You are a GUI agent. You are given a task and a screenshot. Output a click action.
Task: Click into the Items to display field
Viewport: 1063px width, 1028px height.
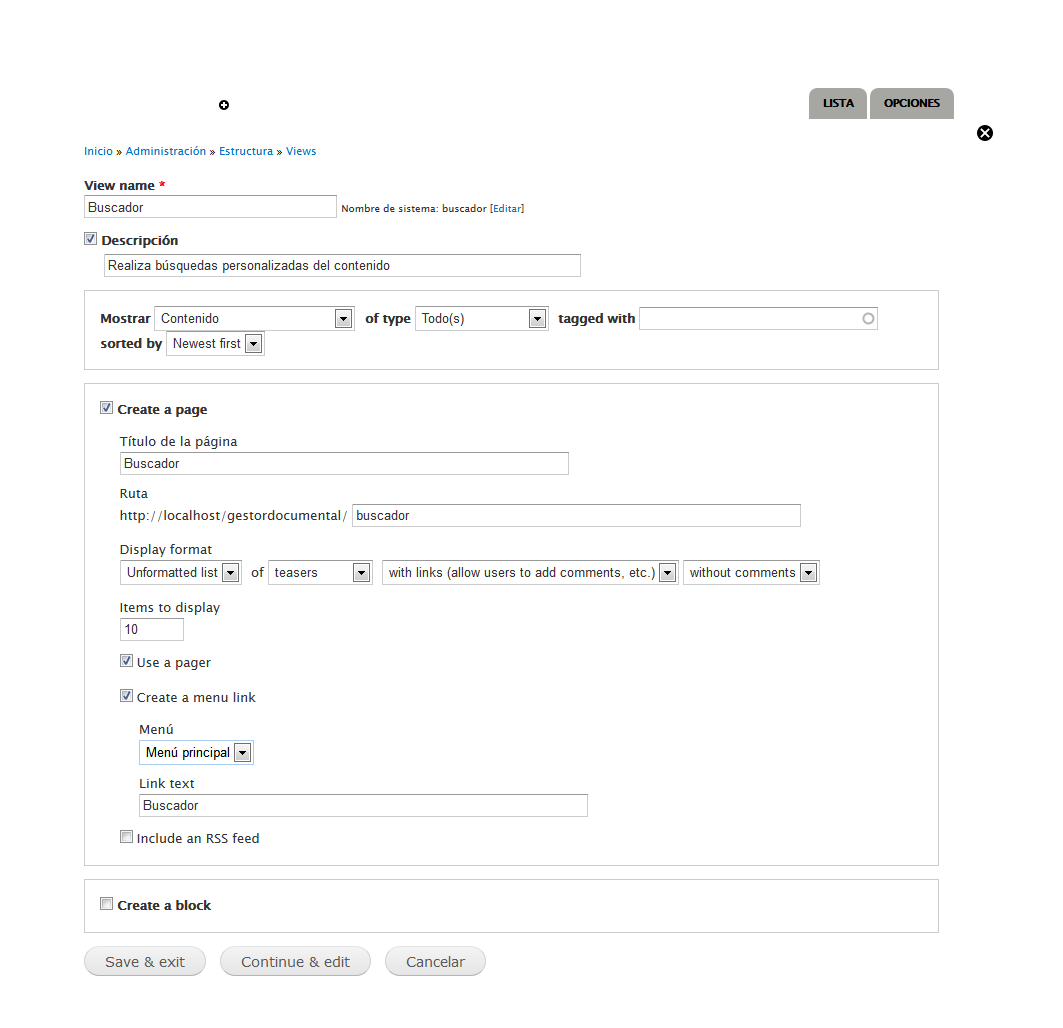tap(152, 630)
